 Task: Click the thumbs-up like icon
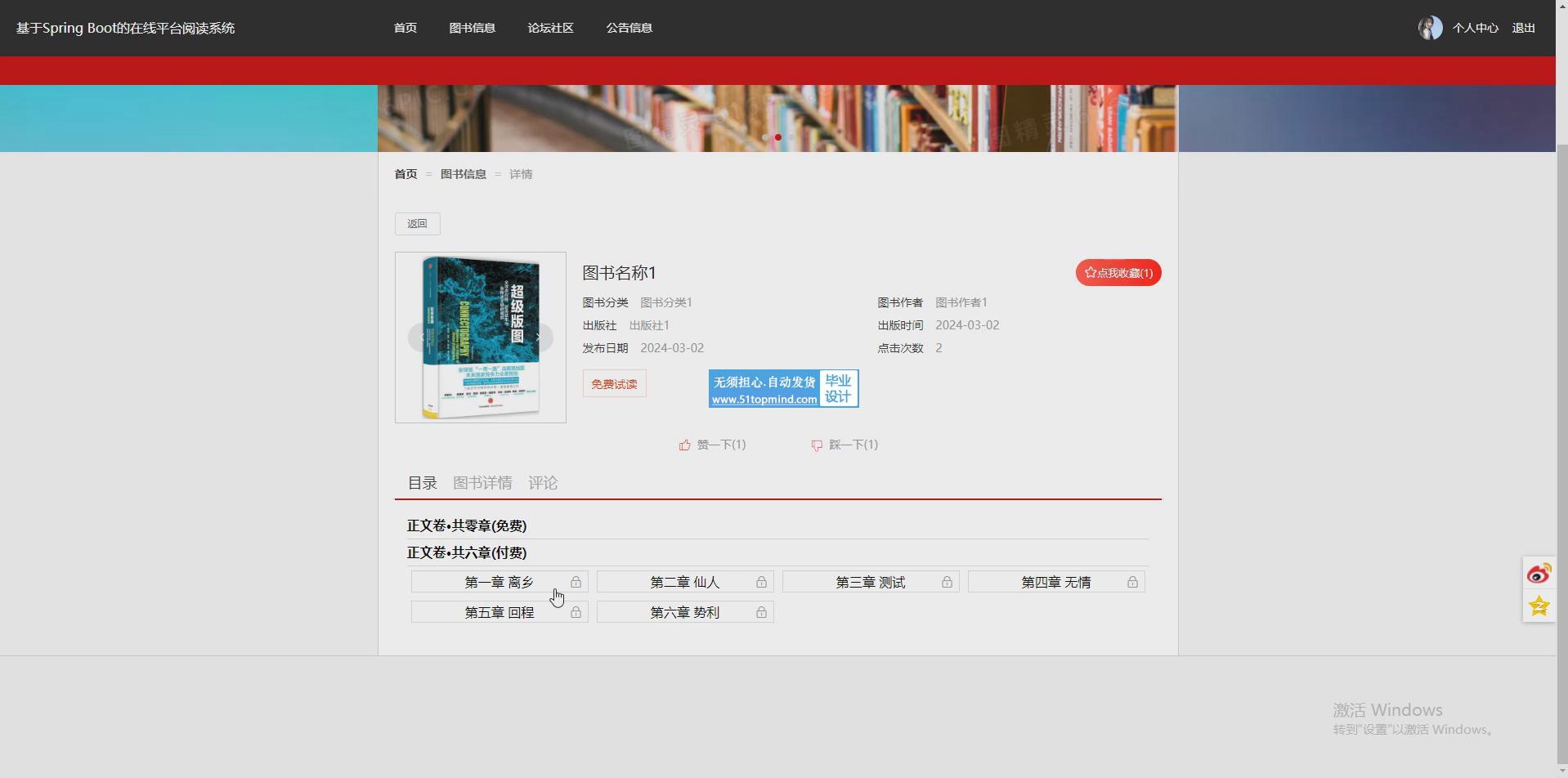[x=684, y=445]
